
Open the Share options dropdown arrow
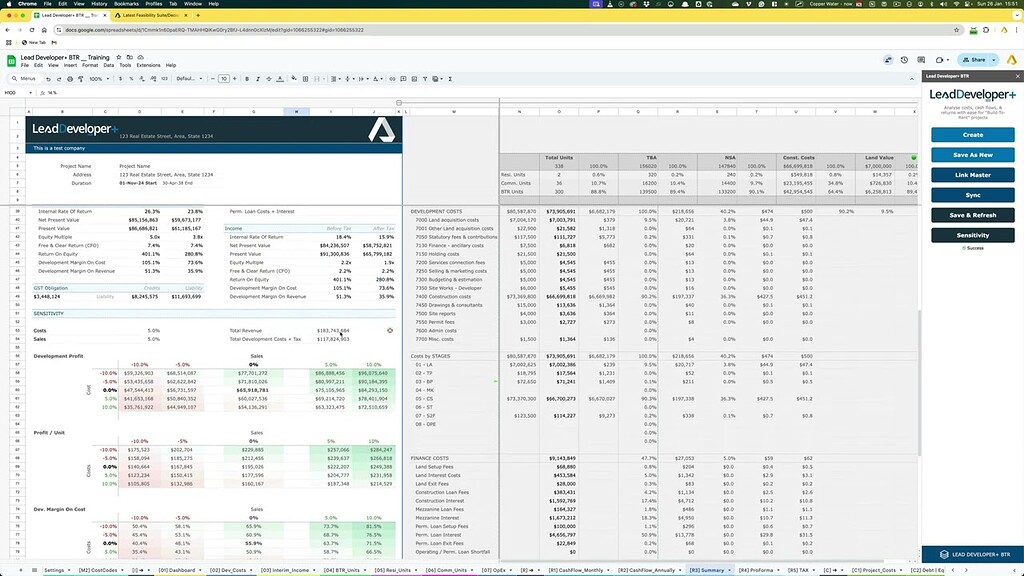coord(994,60)
